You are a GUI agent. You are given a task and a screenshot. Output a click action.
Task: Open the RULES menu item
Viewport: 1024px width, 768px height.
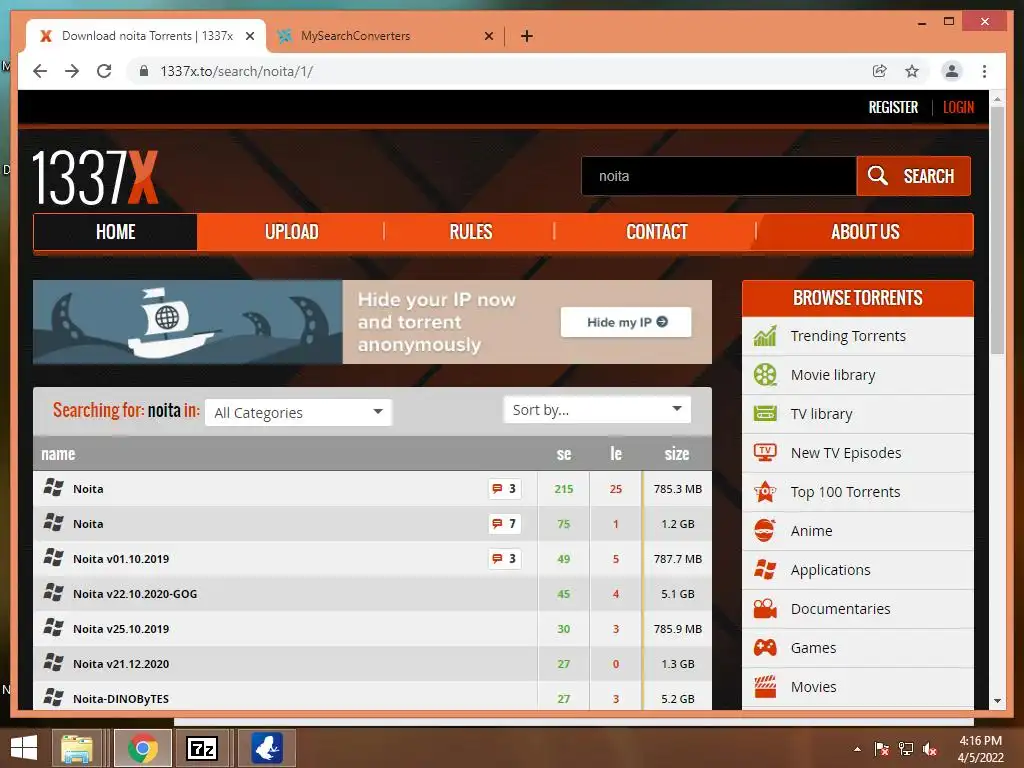point(470,232)
